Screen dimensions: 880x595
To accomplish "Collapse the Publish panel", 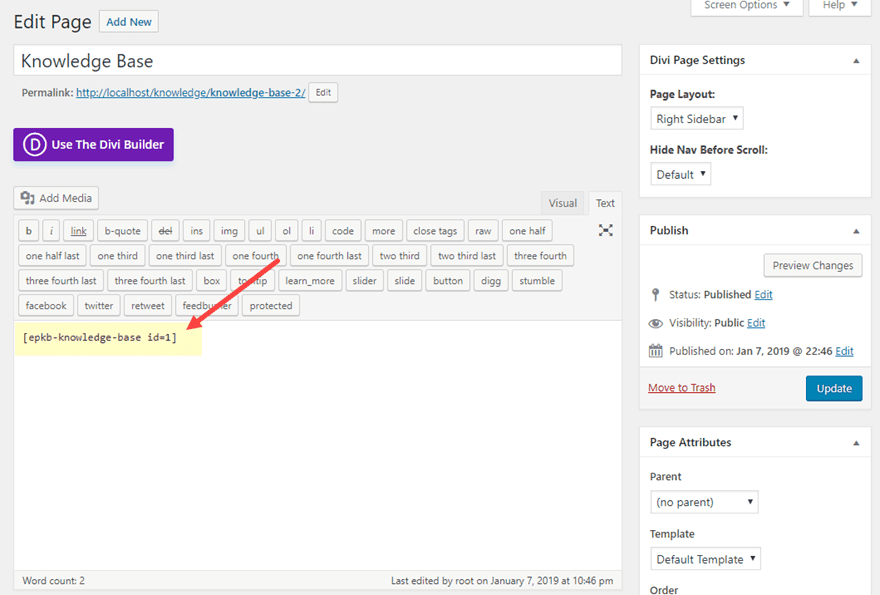I will (x=855, y=230).
